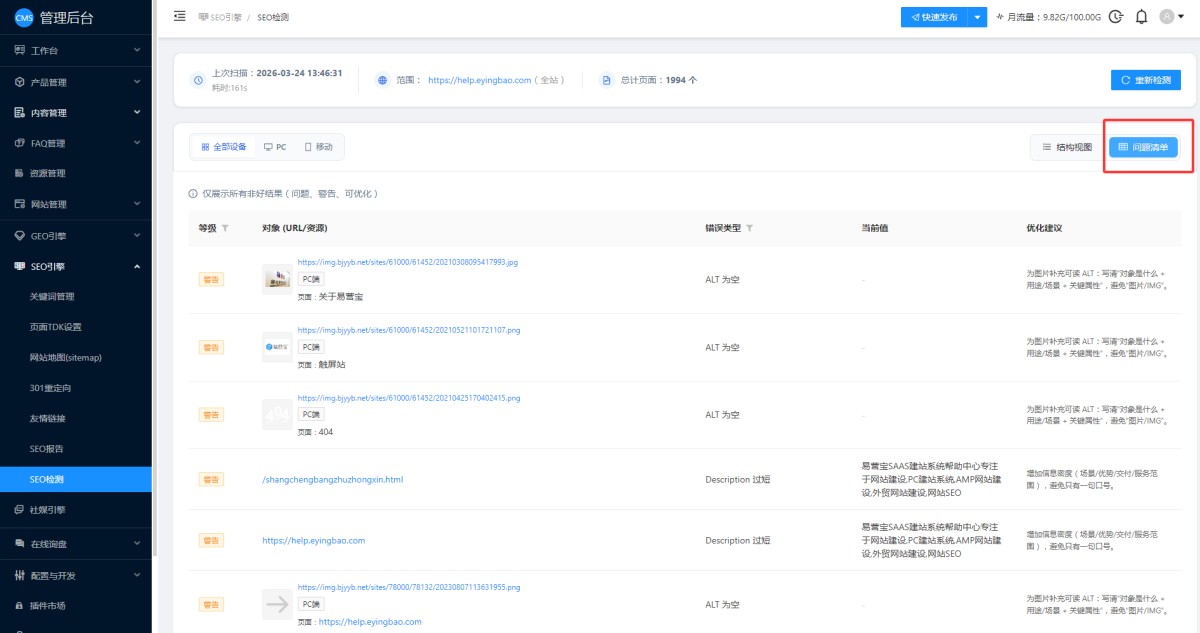
Task: Open the user avatar dropdown
Action: (1169, 17)
